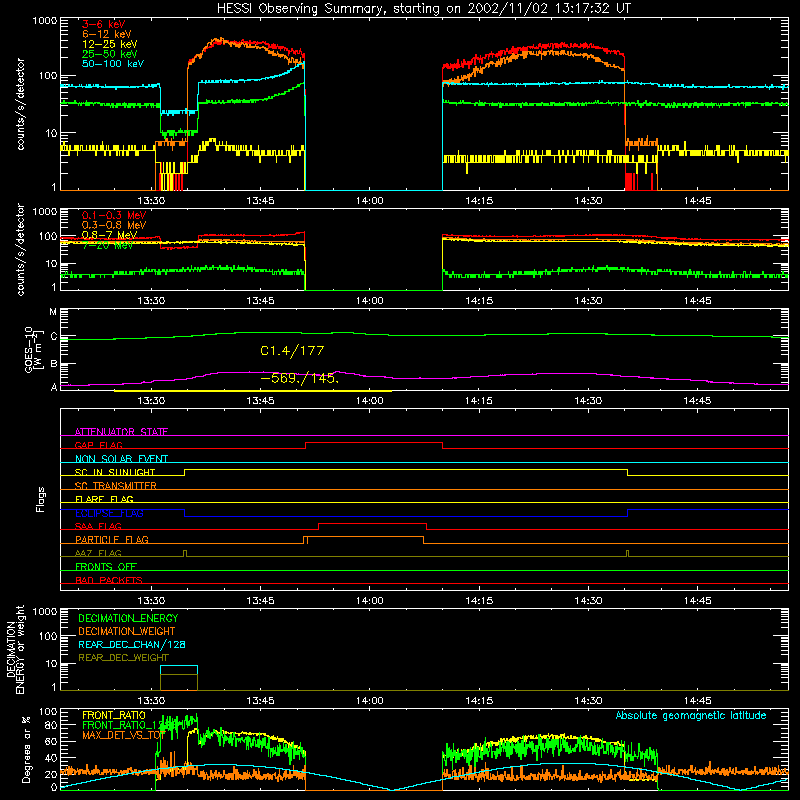Screen dimensions: 800x800
Task: Click the Absolute geomagnetic latitude label
Action: [691, 716]
